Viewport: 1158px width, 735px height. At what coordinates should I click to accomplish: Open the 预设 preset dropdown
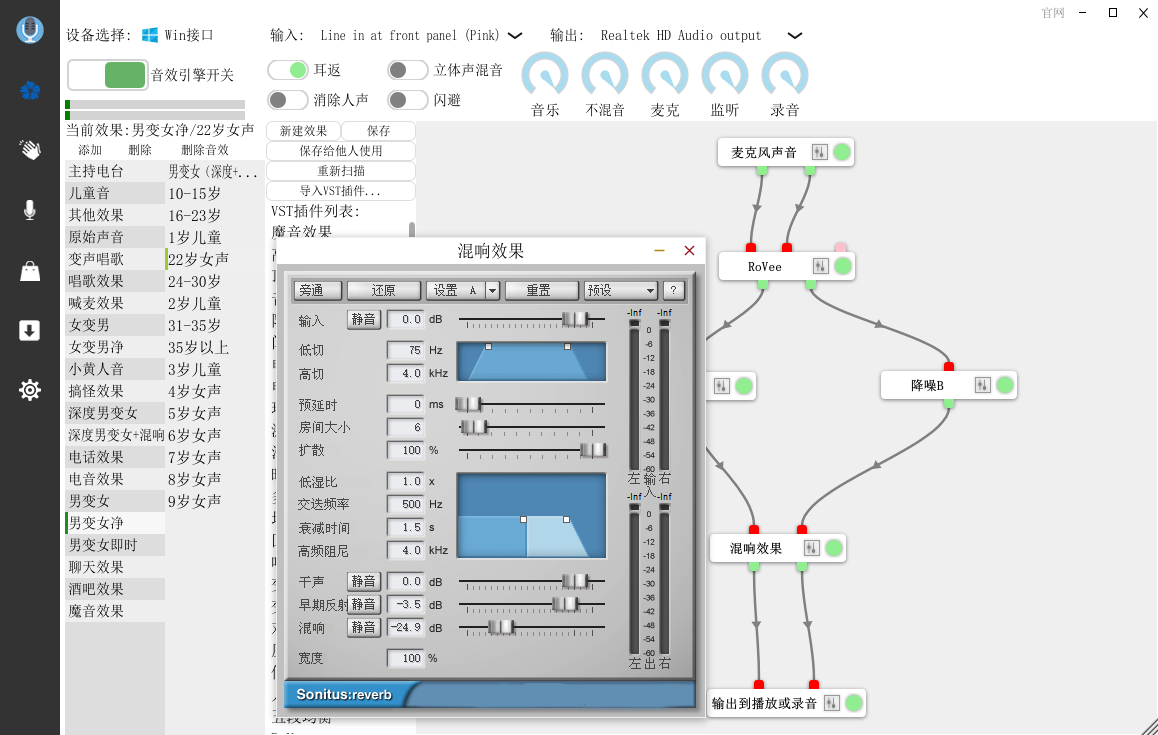coord(620,290)
